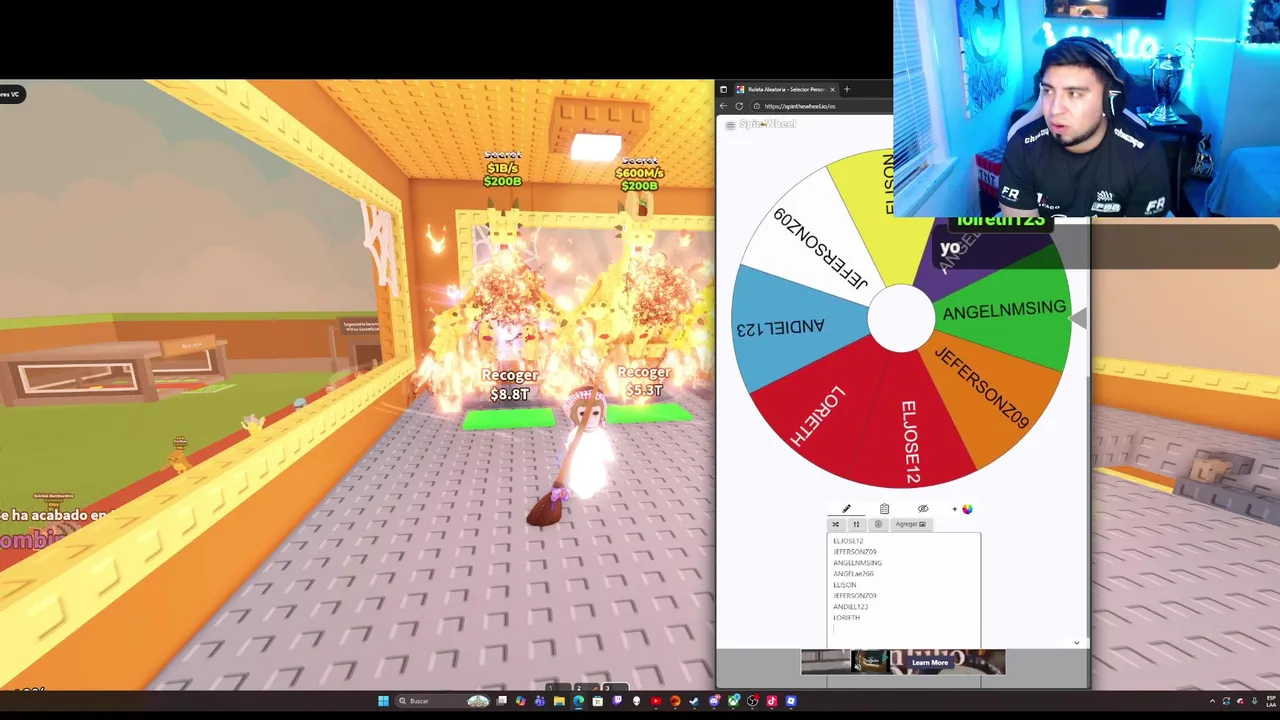1280x720 pixels.
Task: Open the Steam icon in the taskbar
Action: click(694, 701)
